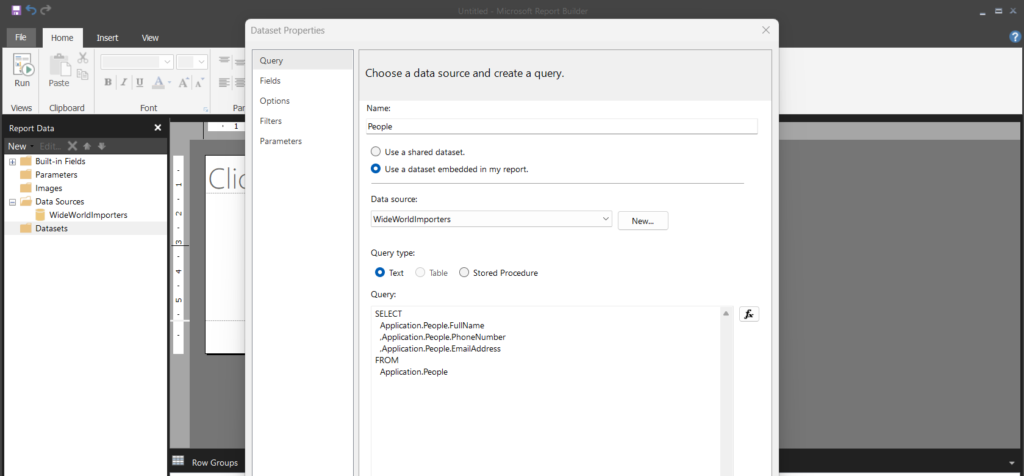
Task: Click the font color A icon
Action: [x=158, y=82]
